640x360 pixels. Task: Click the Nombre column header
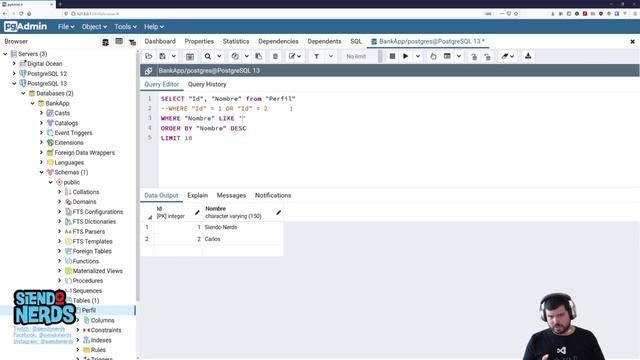(x=242, y=212)
